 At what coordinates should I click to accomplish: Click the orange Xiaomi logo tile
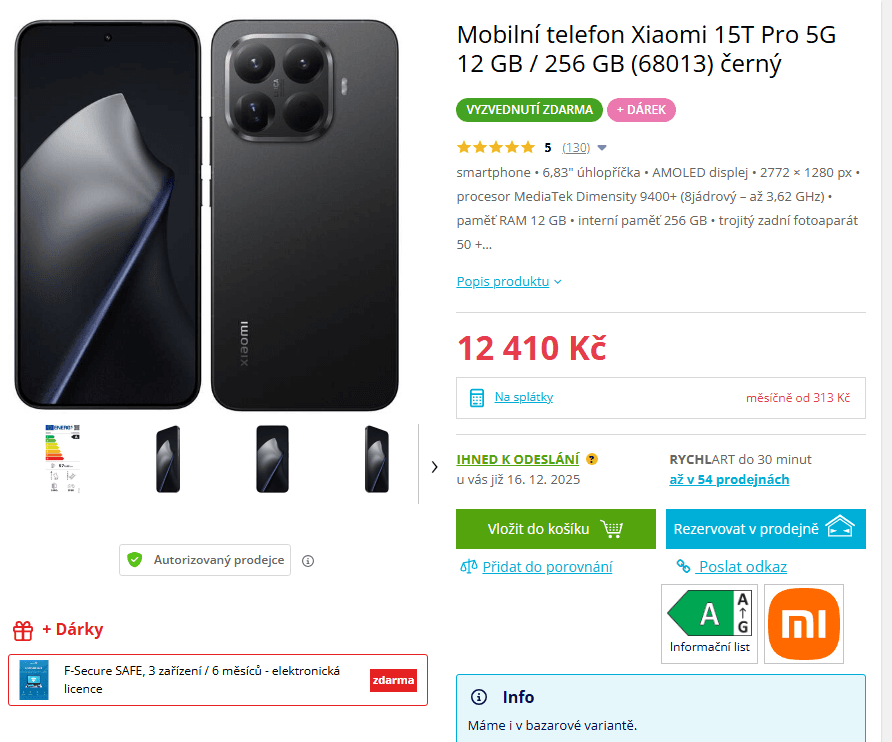[x=806, y=624]
